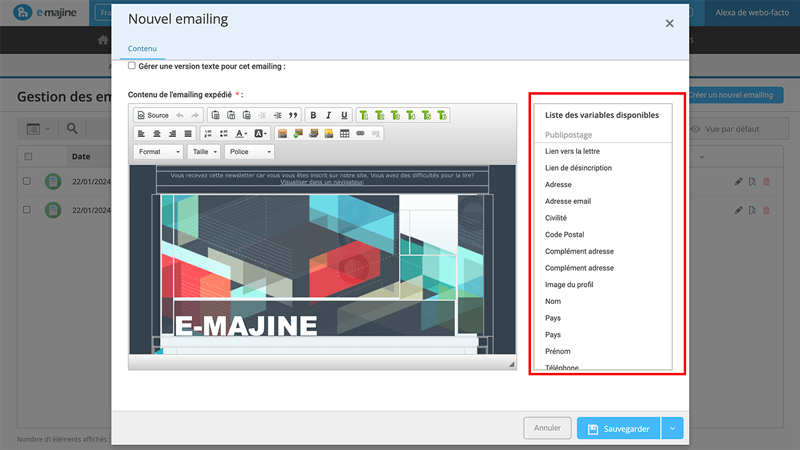The height and width of the screenshot is (450, 800).
Task: Close the Nouvel emailing dialog
Action: [669, 23]
